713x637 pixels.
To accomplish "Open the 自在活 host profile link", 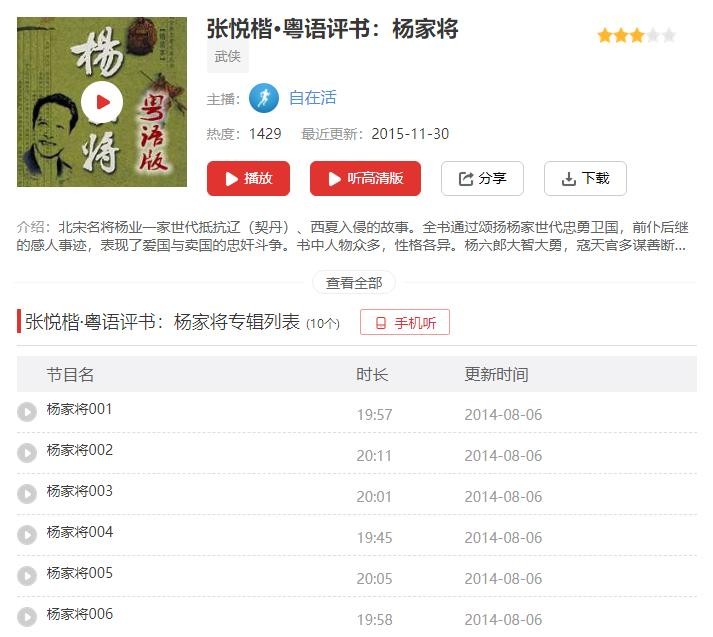I will click(312, 98).
